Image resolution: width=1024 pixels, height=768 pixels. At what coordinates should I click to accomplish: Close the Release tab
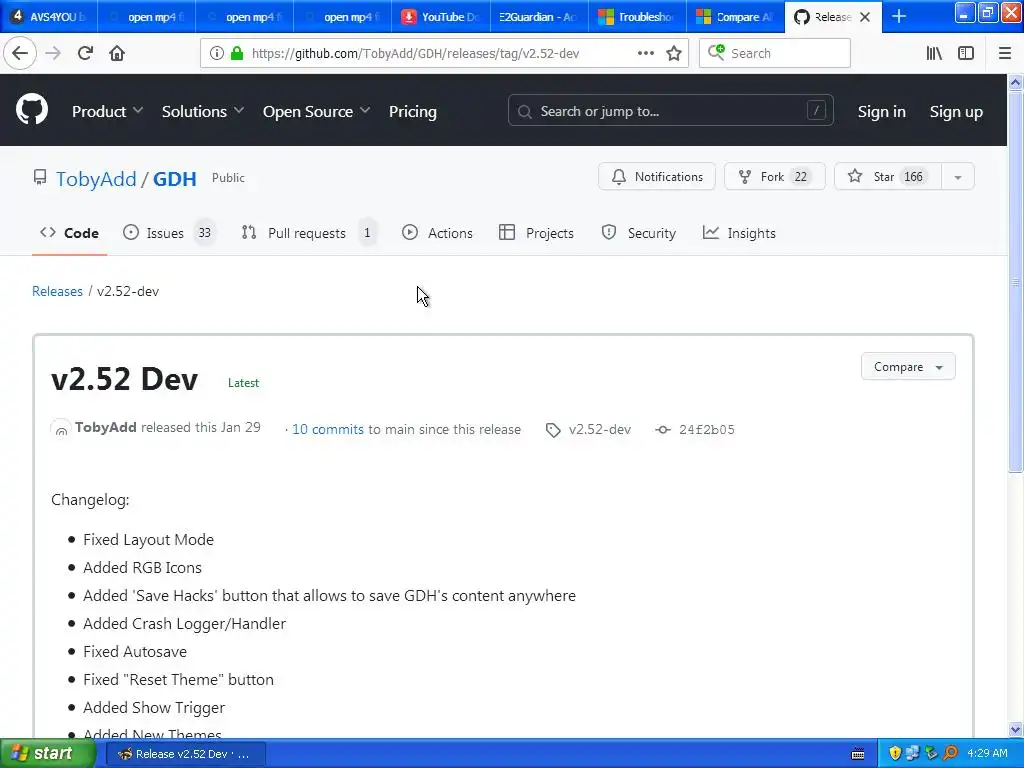(x=865, y=17)
